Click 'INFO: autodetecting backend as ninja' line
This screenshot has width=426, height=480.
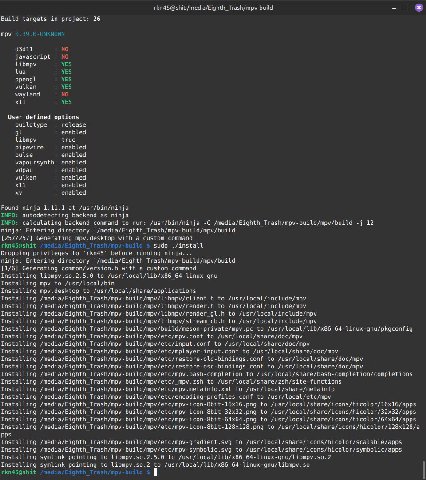(65, 215)
